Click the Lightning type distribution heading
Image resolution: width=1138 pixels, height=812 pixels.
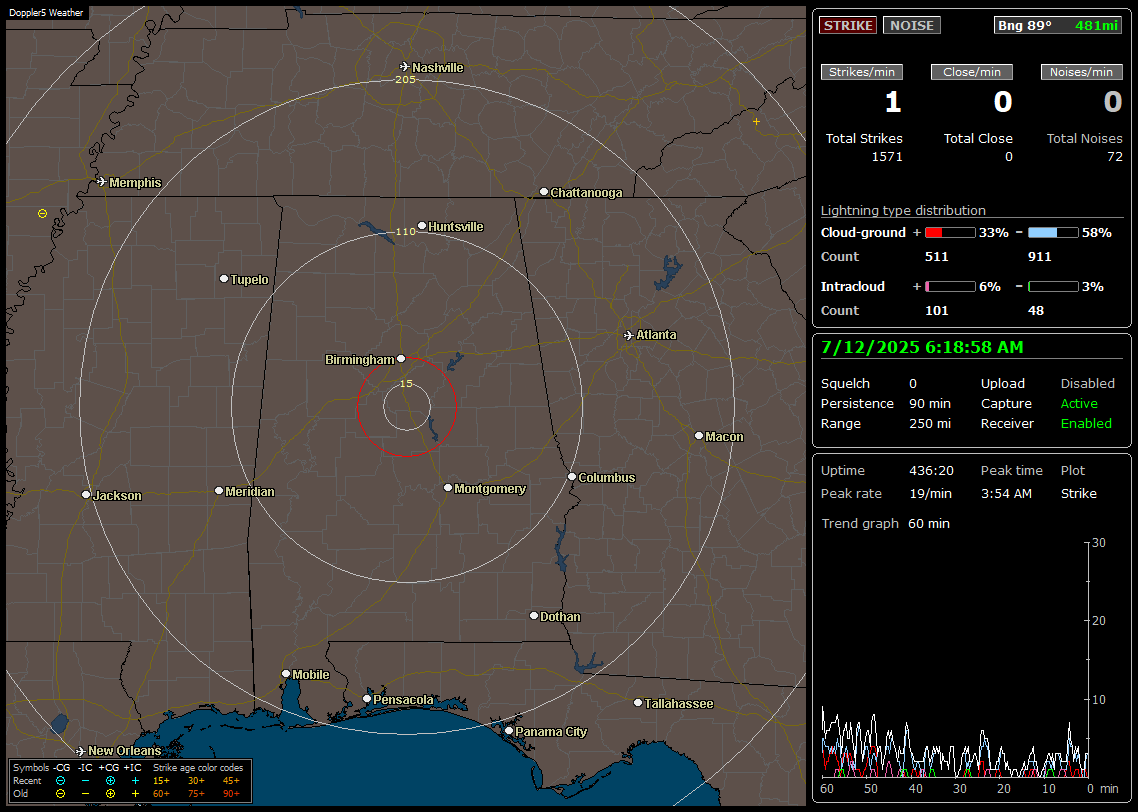point(903,211)
